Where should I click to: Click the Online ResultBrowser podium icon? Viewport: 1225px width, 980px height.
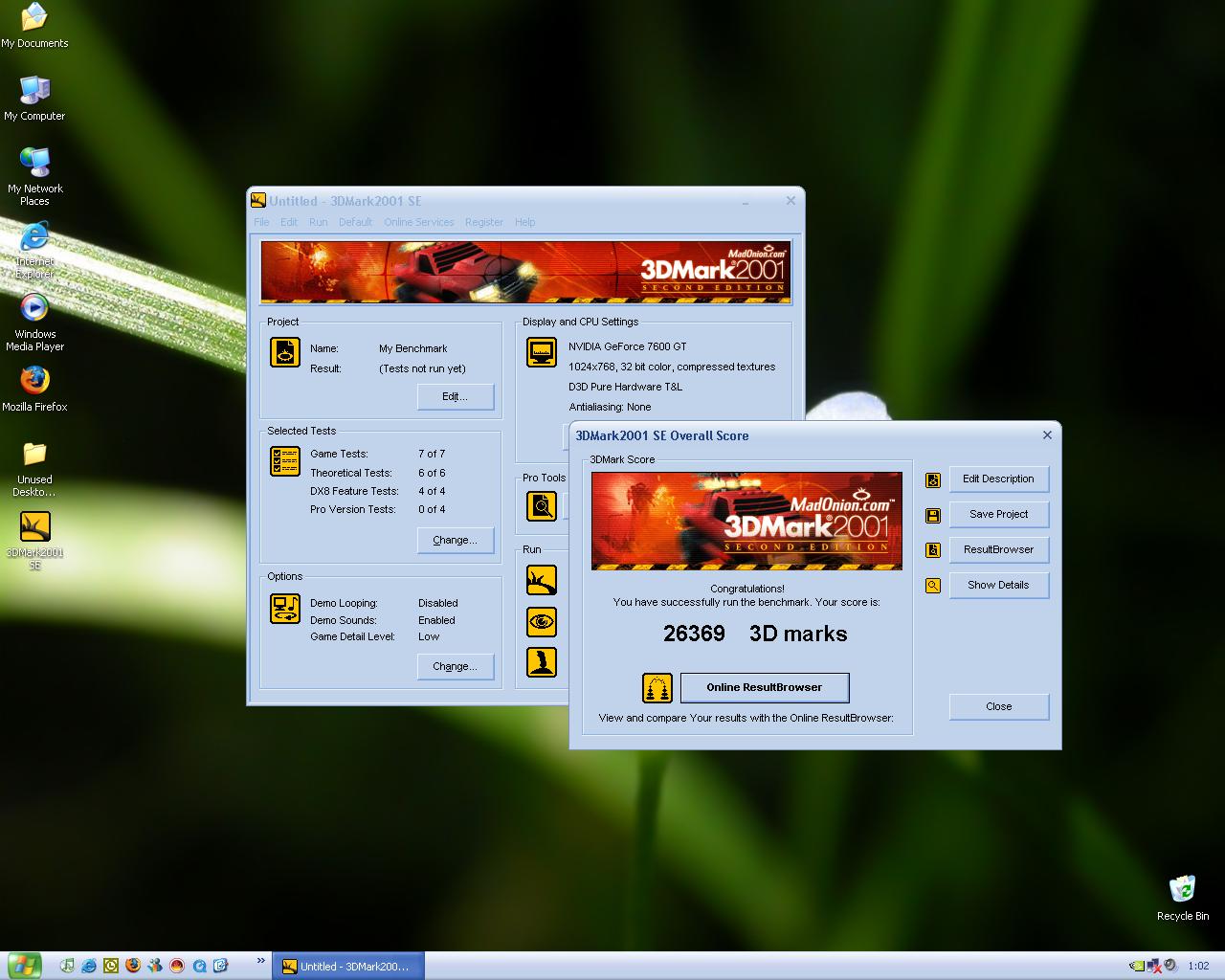657,687
